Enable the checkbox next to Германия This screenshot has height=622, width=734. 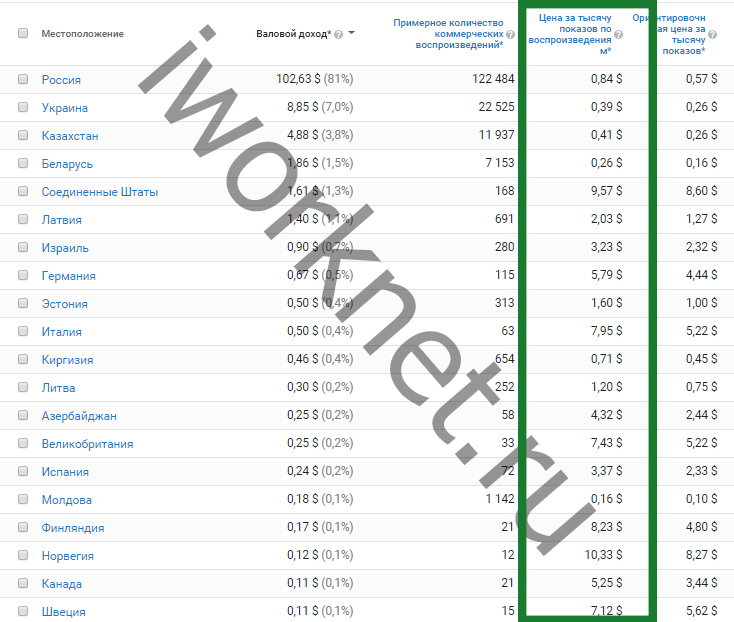coord(23,275)
